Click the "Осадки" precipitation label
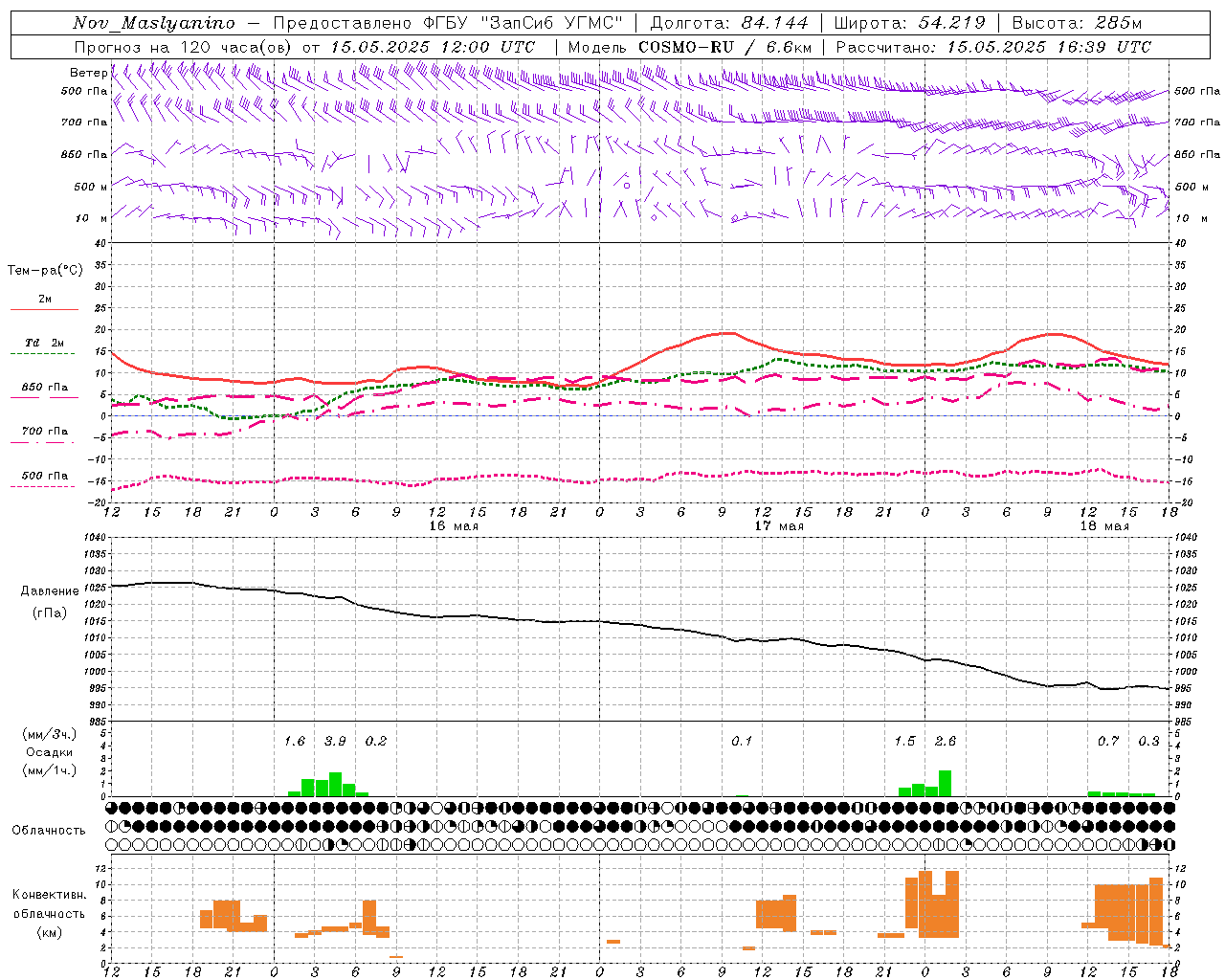Viewport: 1225px width, 980px height. [x=49, y=752]
